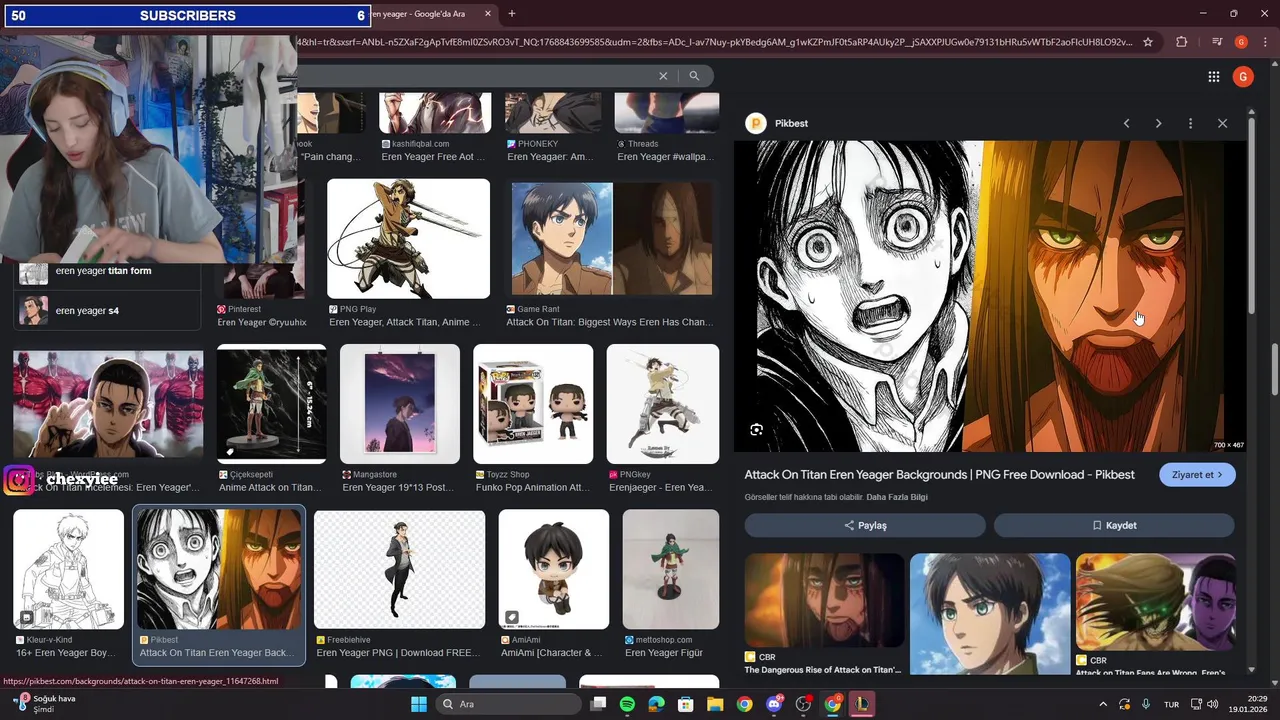1280x720 pixels.
Task: Open Google account avatar on the page
Action: [x=1243, y=77]
